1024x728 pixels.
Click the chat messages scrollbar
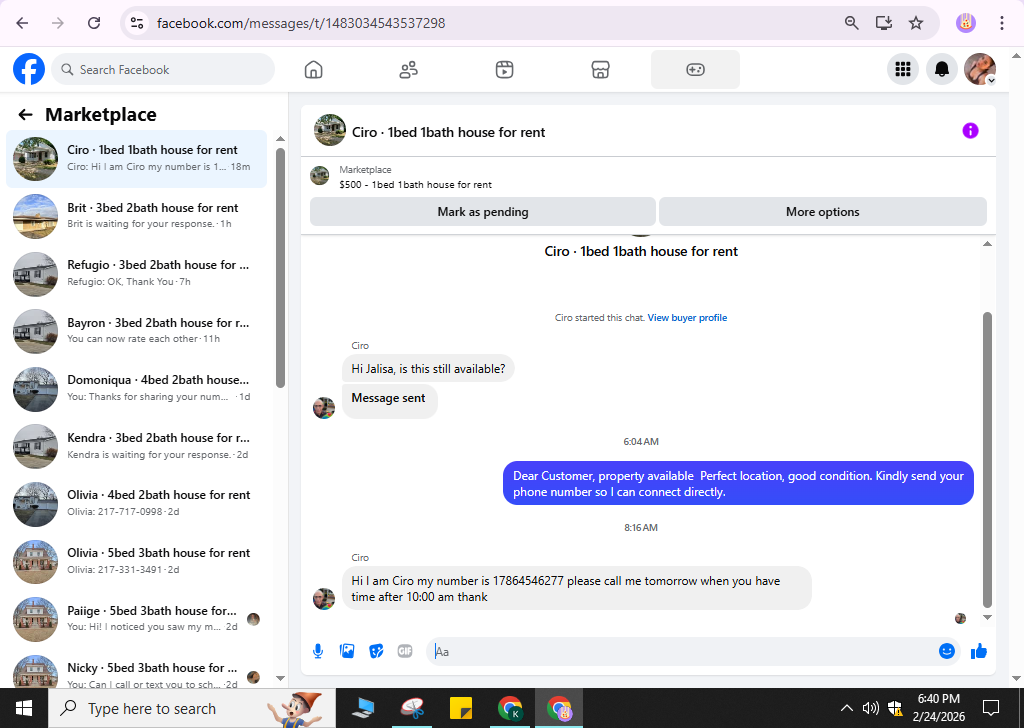(x=987, y=460)
